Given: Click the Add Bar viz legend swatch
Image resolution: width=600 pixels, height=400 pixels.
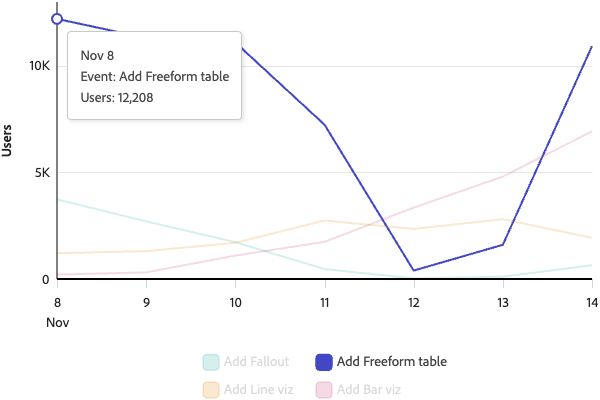Looking at the screenshot, I should point(324,390).
